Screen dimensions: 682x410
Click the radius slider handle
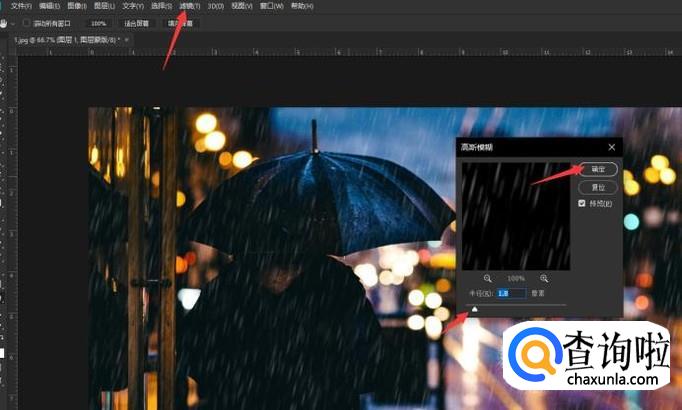click(x=475, y=309)
